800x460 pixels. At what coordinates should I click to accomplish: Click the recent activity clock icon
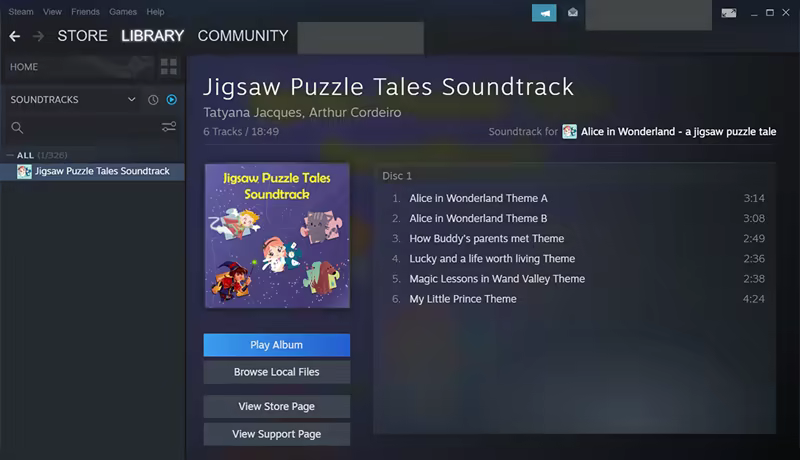point(153,100)
